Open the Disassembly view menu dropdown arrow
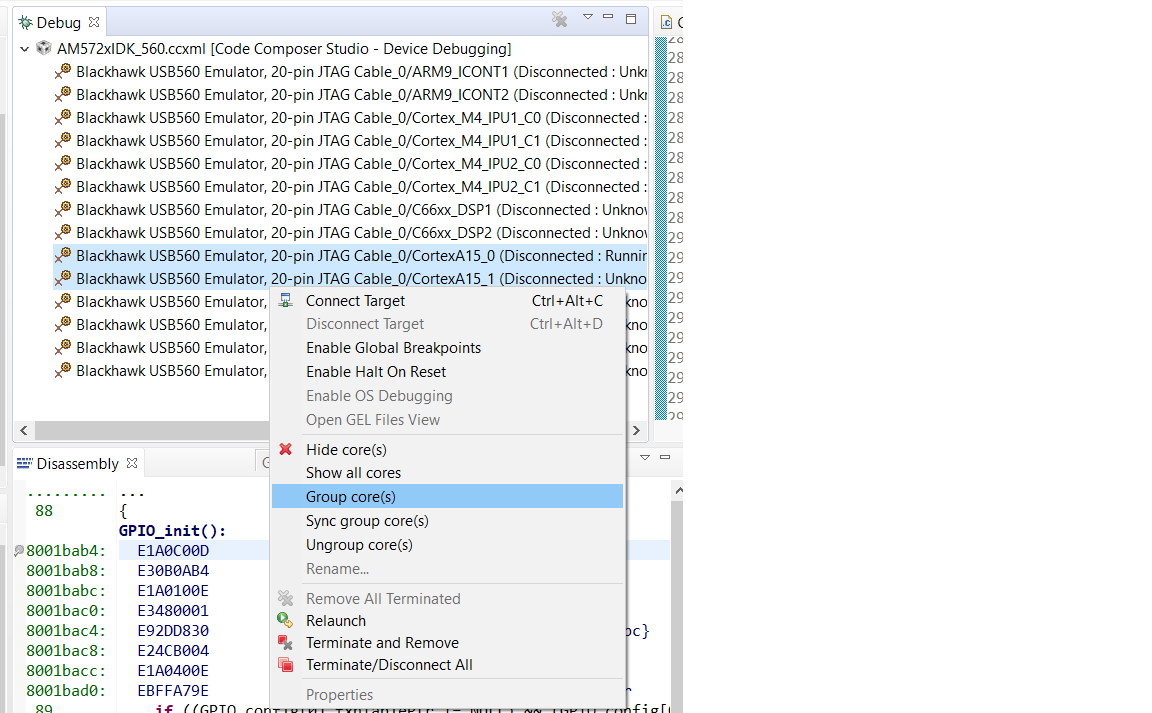Viewport: 1152px width, 713px height. click(x=644, y=457)
